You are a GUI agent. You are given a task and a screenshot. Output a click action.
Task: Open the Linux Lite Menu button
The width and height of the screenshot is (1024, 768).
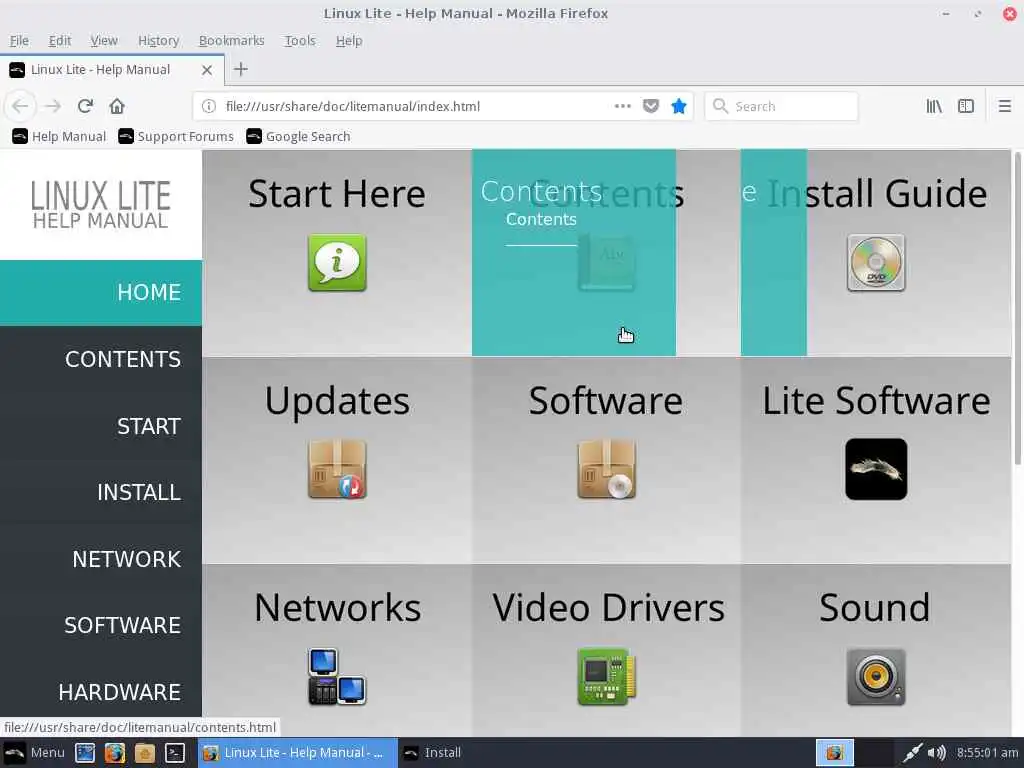pyautogui.click(x=34, y=753)
